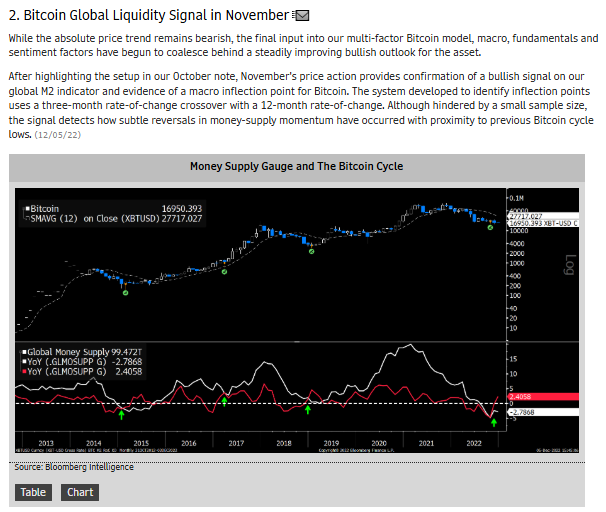Click the 16950.393 XBT-USD price label
Viewport: 606px width, 512px height.
click(x=543, y=223)
